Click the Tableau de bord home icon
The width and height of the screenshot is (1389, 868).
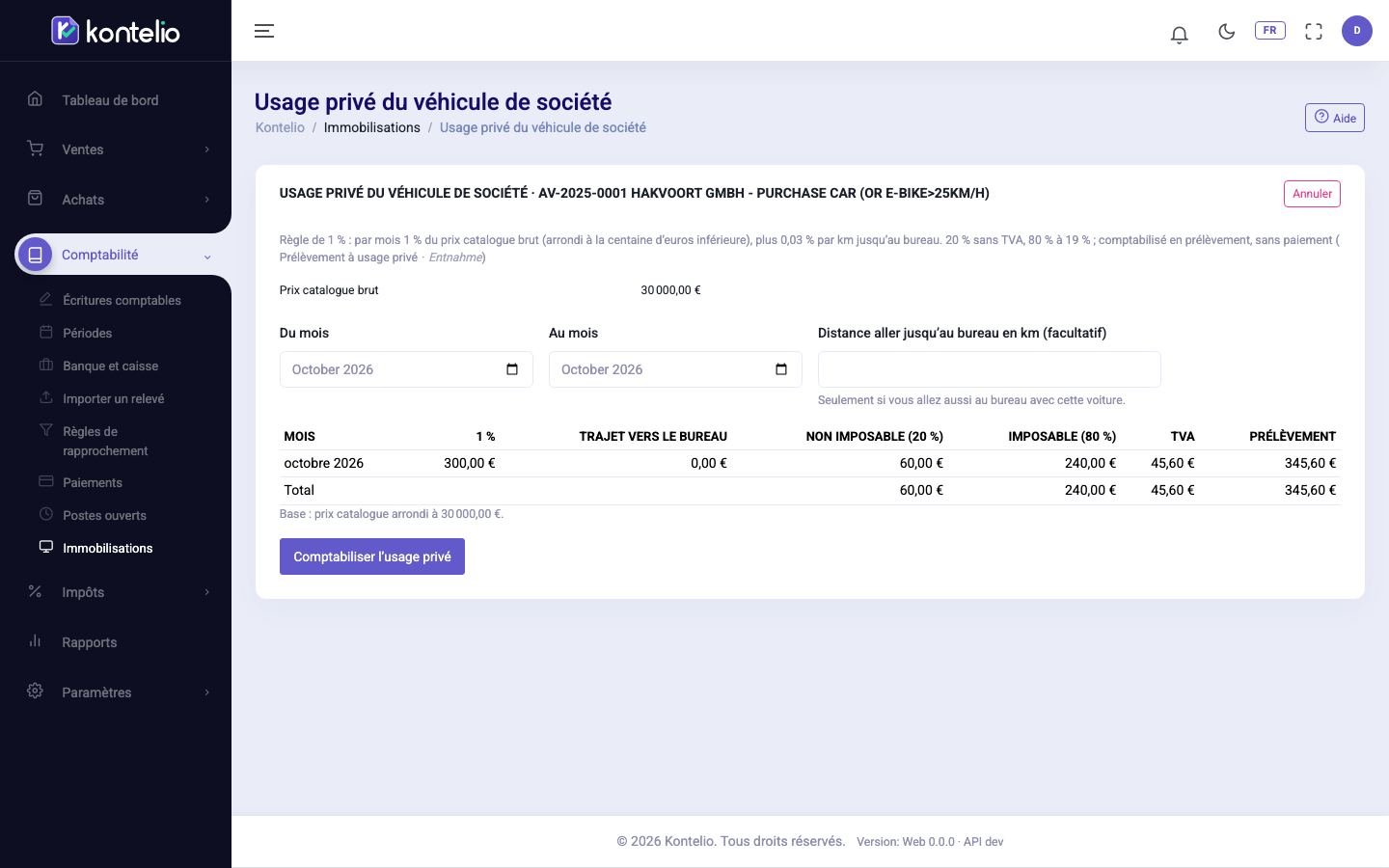[x=36, y=98]
